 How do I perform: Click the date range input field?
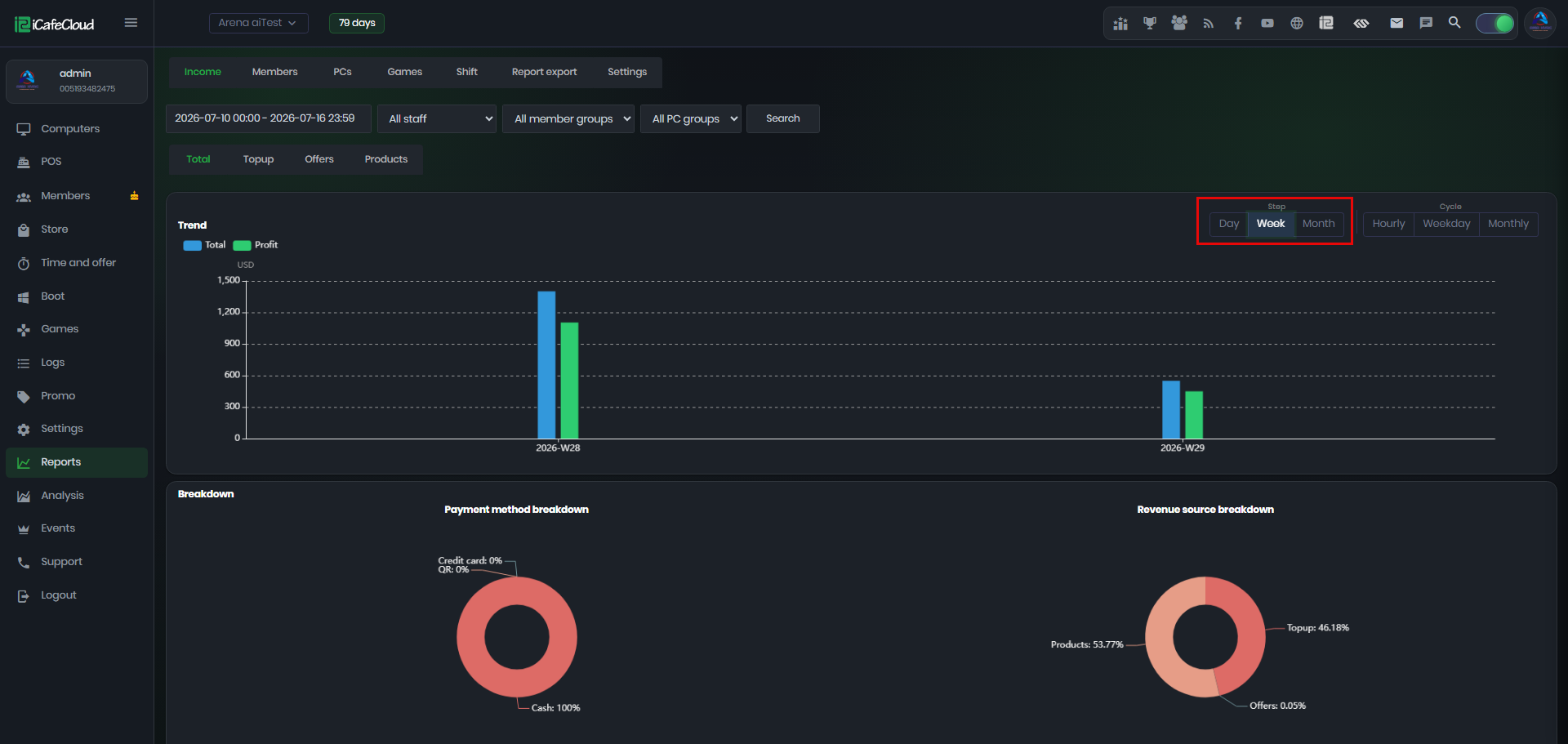pos(269,118)
